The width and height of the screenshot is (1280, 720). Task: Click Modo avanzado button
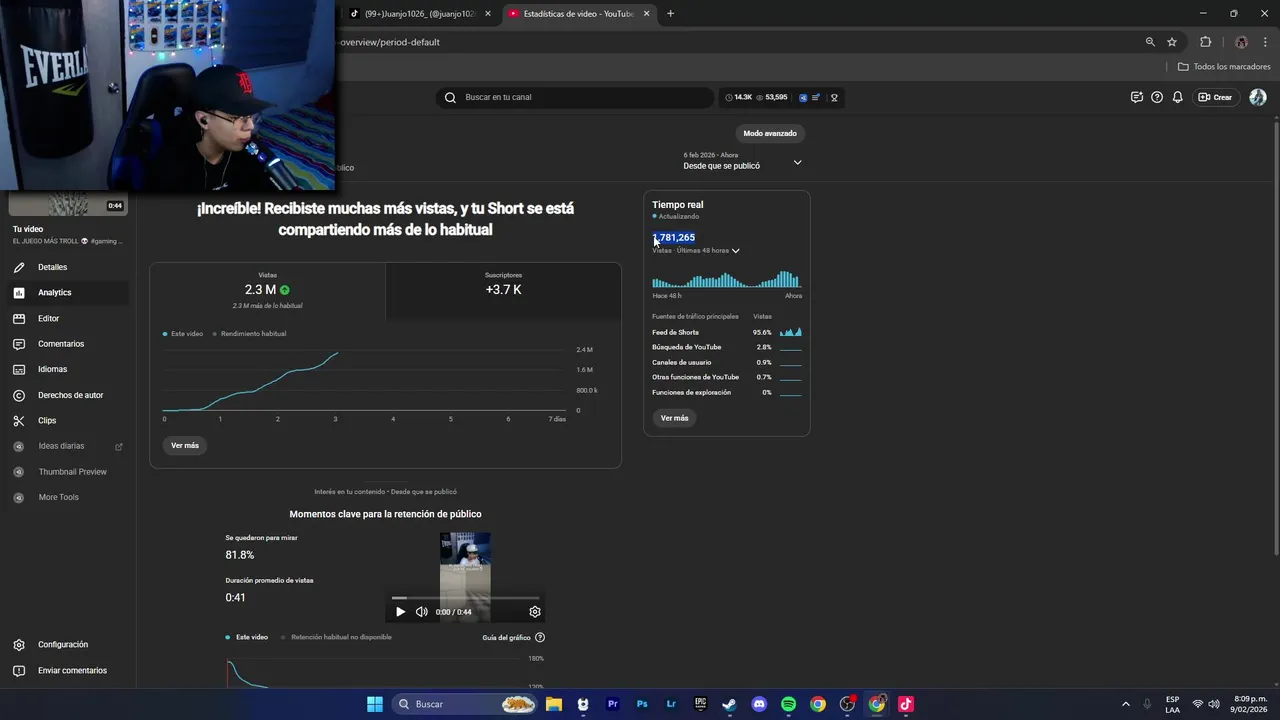click(x=770, y=133)
